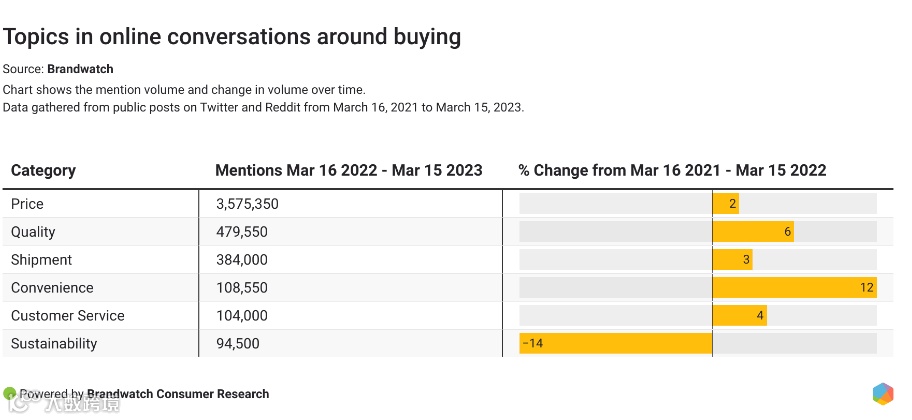Image resolution: width=912 pixels, height=420 pixels.
Task: Click the Brandwatch hexagon logo icon
Action: (883, 394)
